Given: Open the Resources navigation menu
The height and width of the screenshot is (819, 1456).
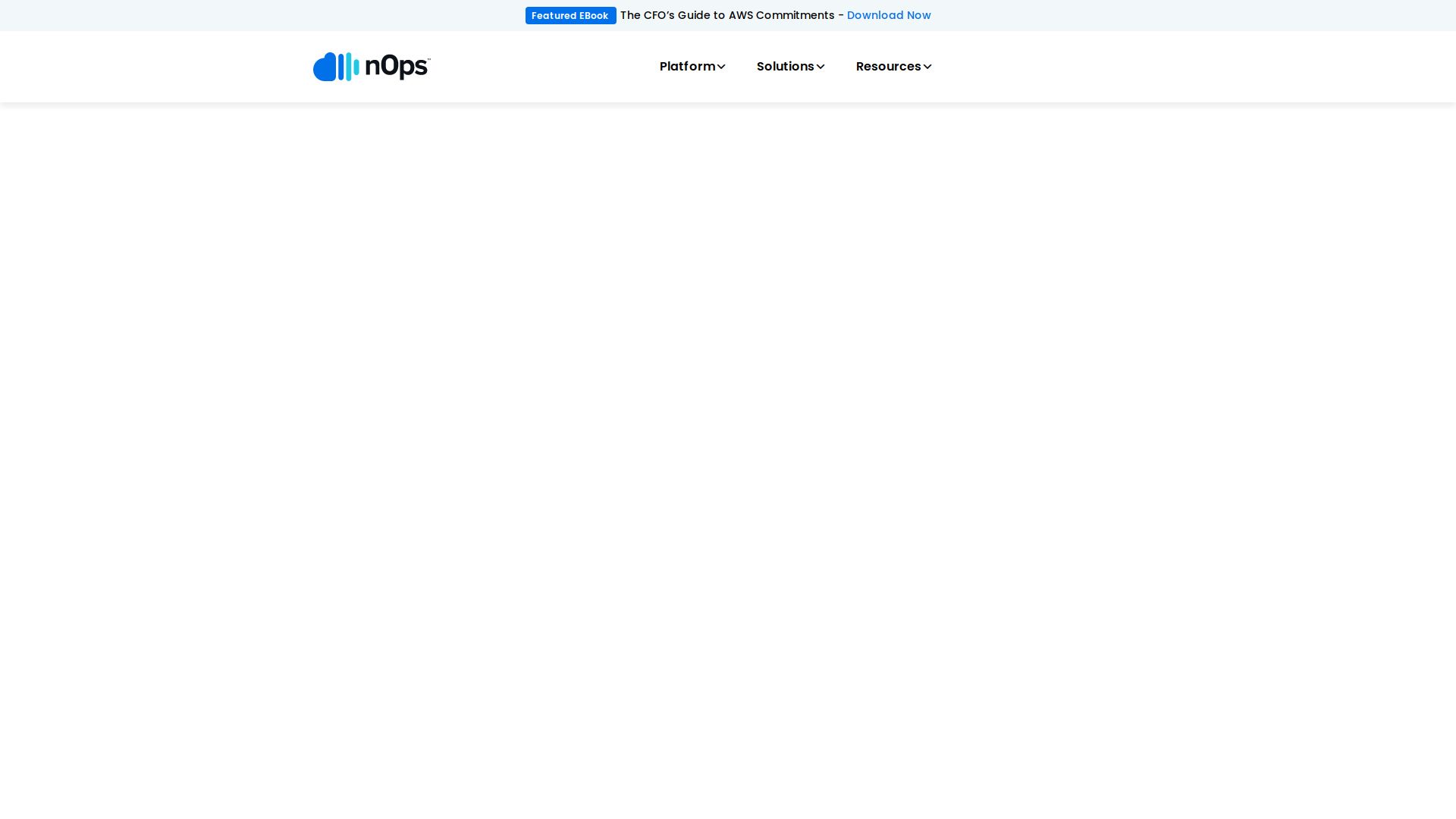Looking at the screenshot, I should tap(888, 67).
